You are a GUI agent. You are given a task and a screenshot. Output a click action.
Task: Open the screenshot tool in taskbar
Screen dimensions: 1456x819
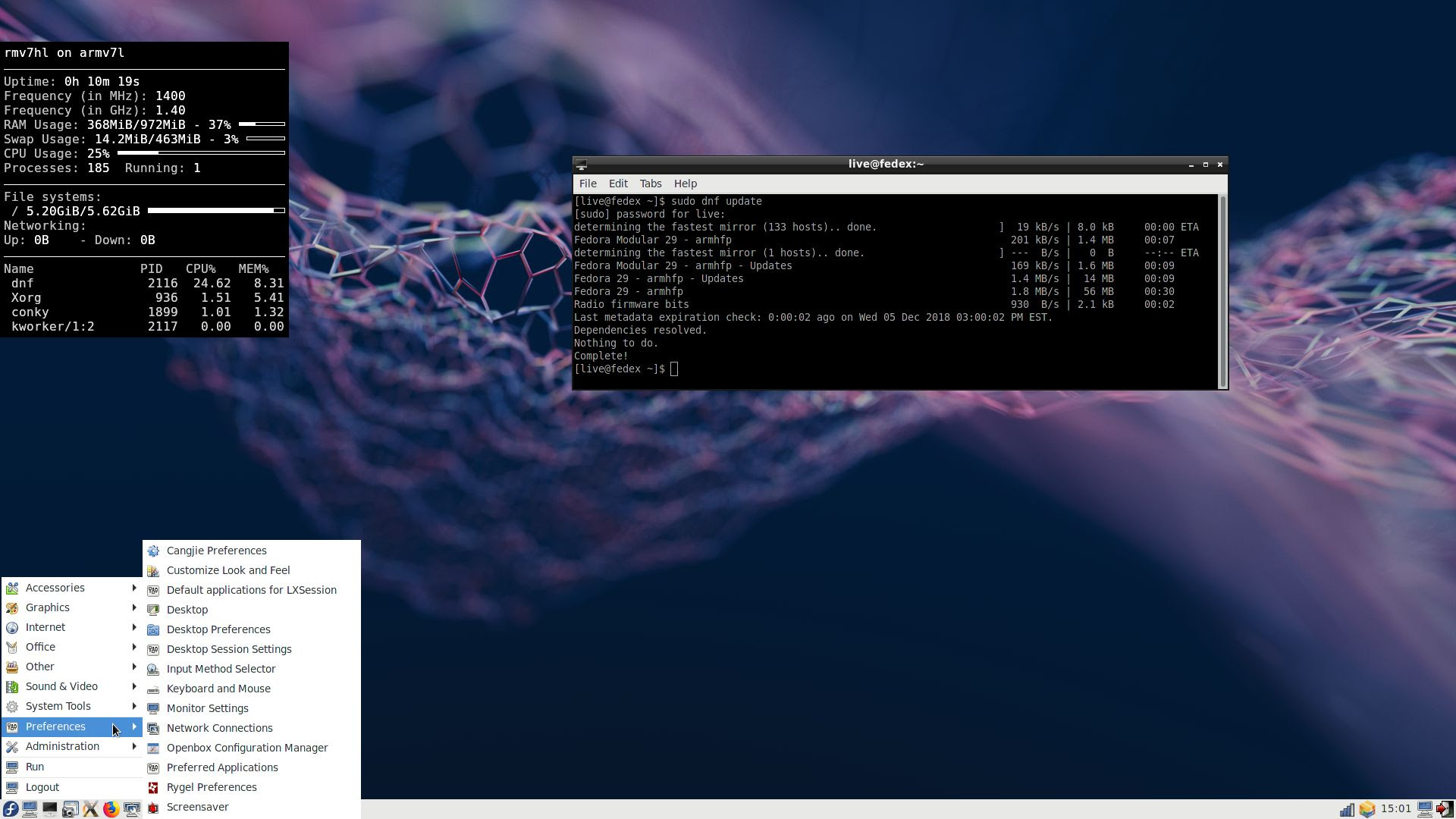pyautogui.click(x=70, y=809)
